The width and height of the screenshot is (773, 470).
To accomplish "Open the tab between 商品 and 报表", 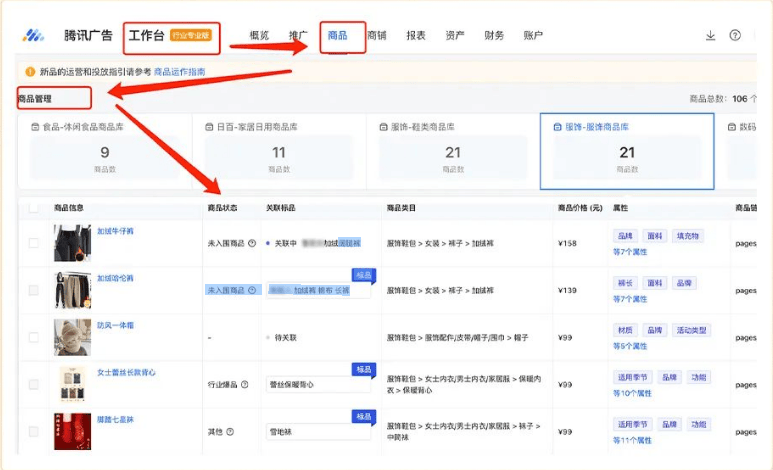I will click(377, 36).
